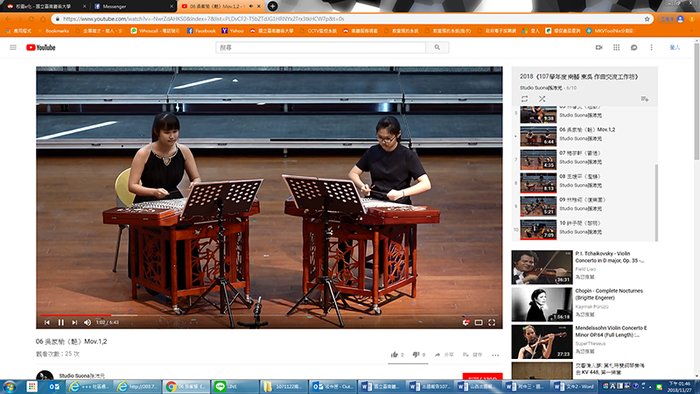This screenshot has height=394, width=700.
Task: Click the blue sign-in link in YouTube header
Action: tap(675, 47)
